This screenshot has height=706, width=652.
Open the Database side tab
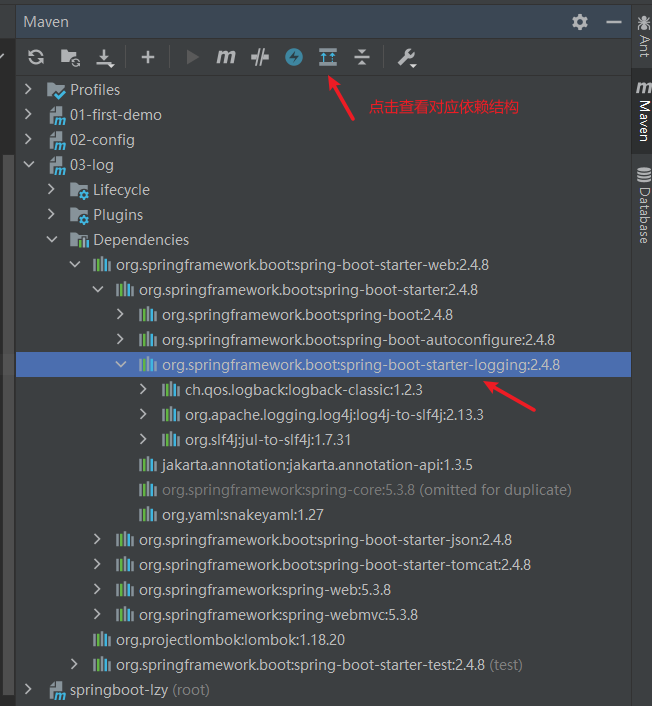click(644, 205)
